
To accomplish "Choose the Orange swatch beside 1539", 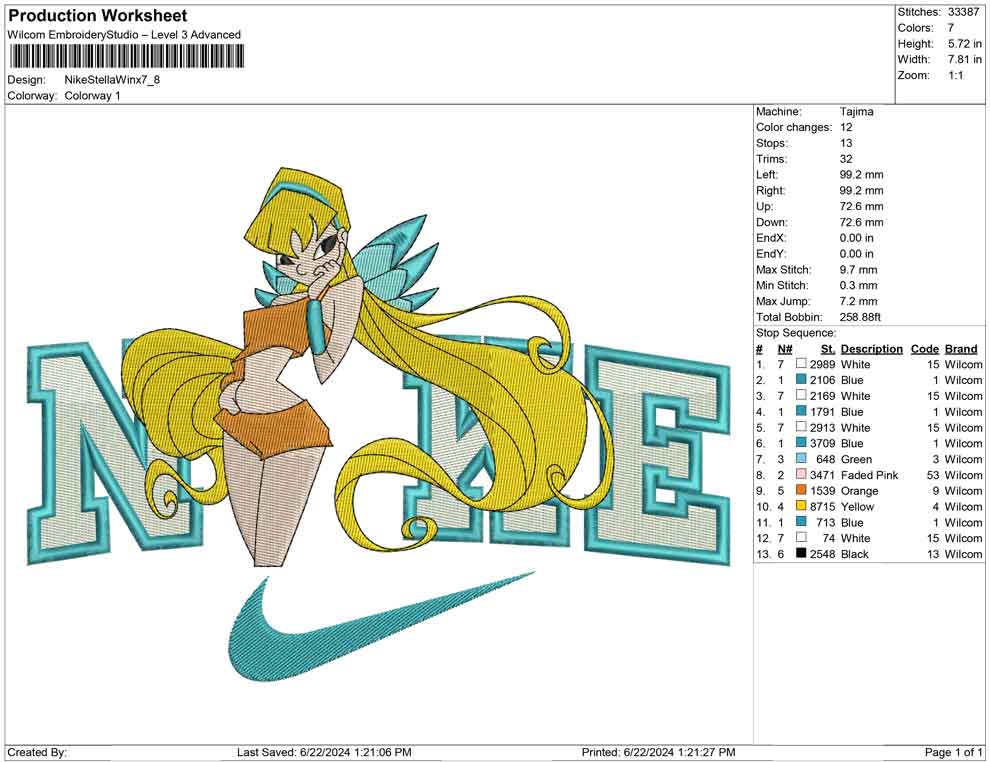I will pyautogui.click(x=801, y=490).
